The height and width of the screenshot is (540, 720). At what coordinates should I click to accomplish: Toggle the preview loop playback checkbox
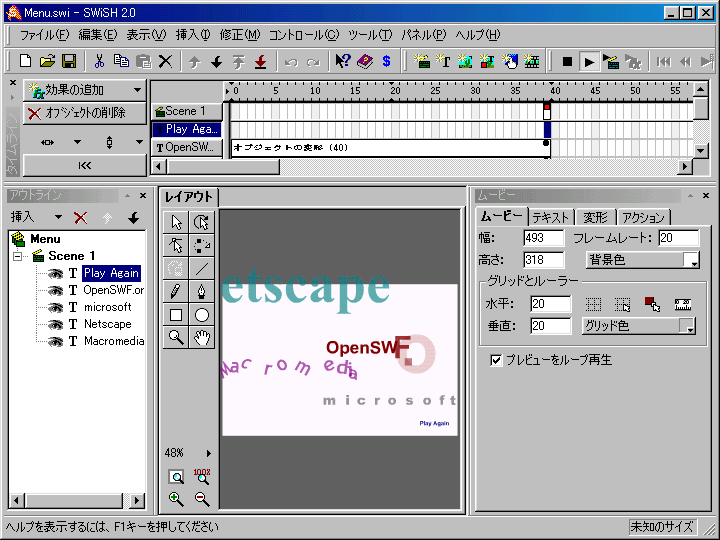[496, 360]
